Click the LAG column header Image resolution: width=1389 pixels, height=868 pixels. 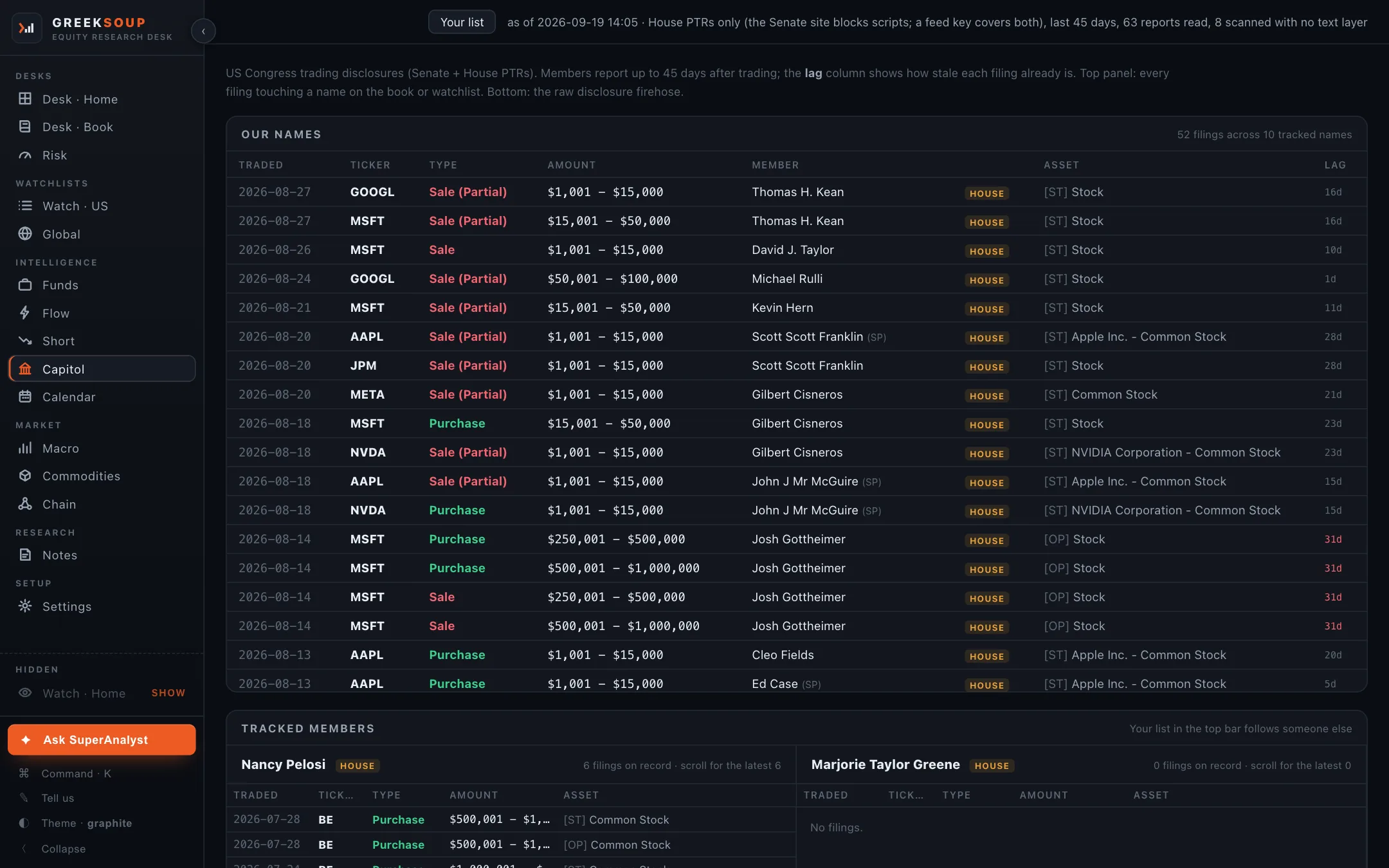tap(1335, 165)
